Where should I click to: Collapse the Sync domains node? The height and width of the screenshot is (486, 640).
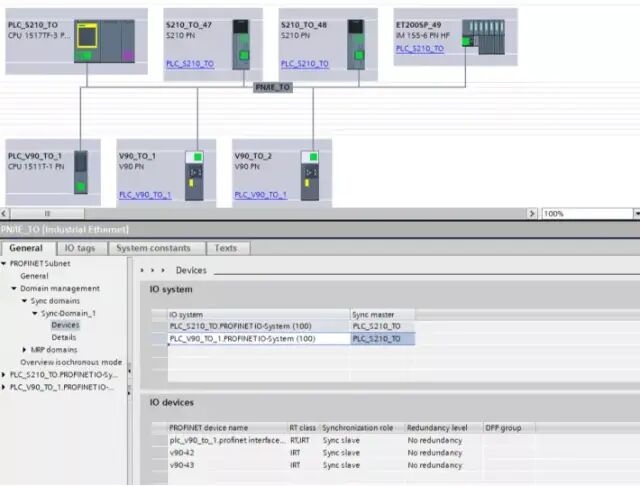[24, 301]
